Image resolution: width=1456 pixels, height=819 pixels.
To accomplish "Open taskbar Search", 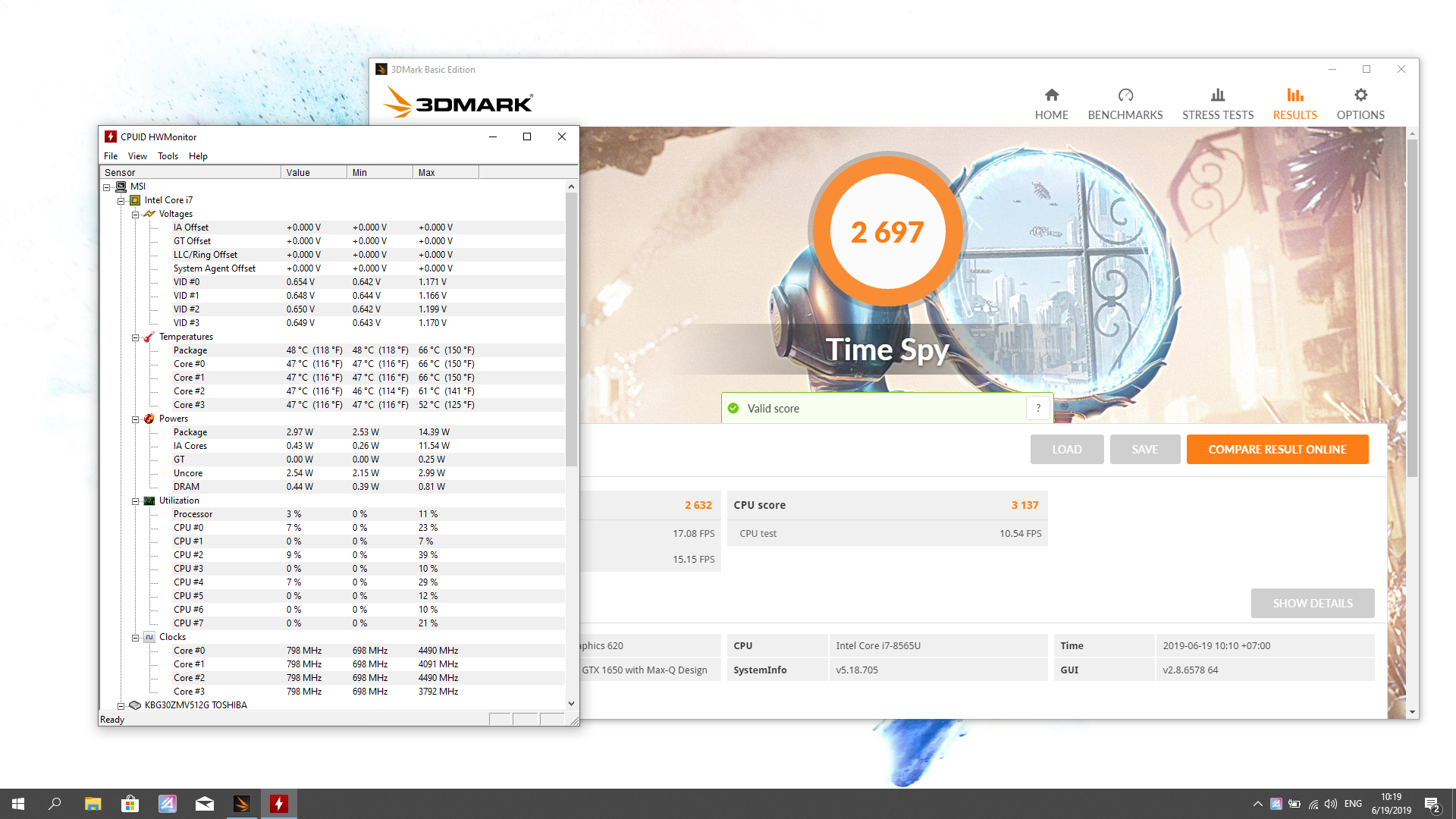I will pos(55,804).
